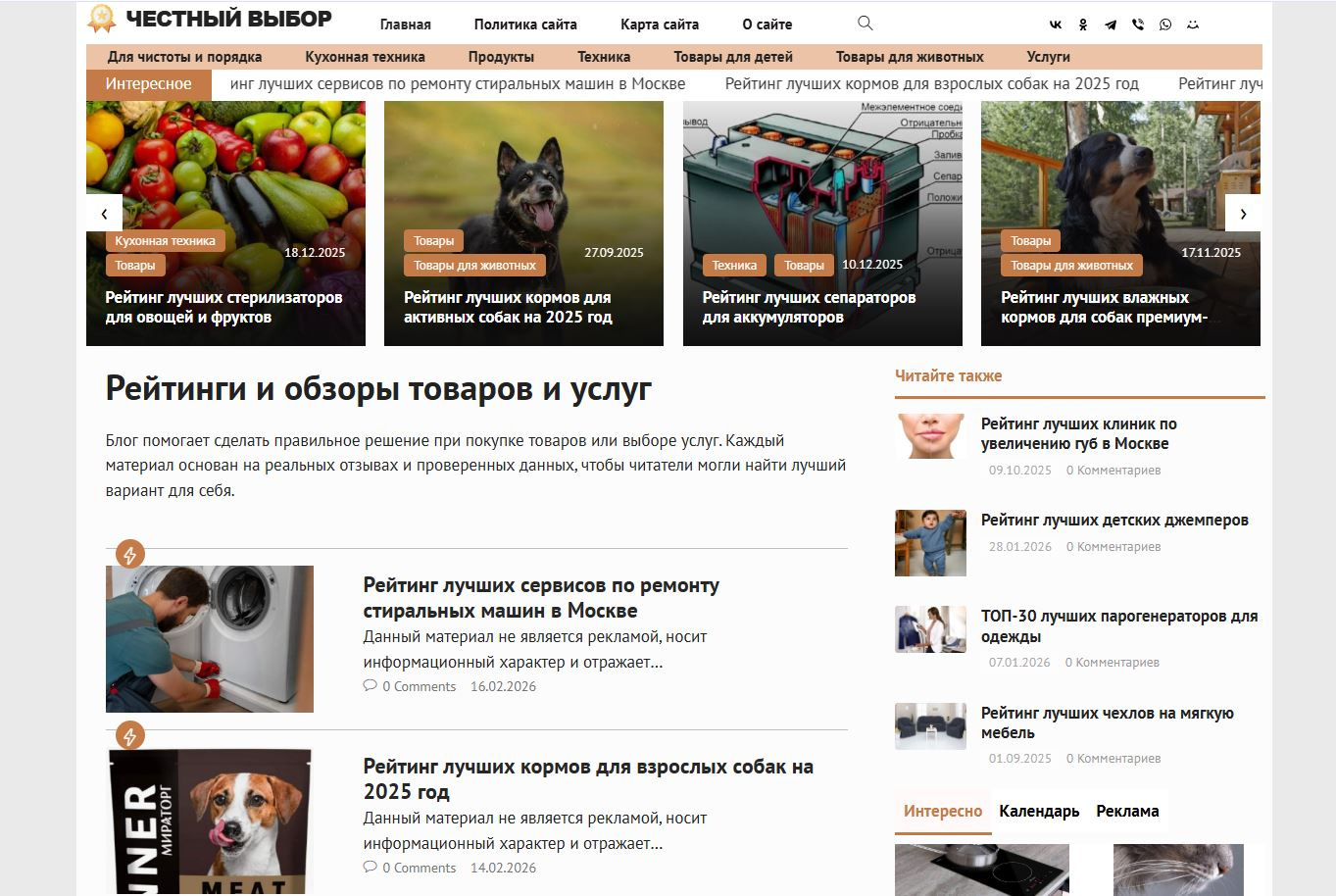The image size is (1336, 896).
Task: Switch to the Реклама tab
Action: pos(1127,811)
